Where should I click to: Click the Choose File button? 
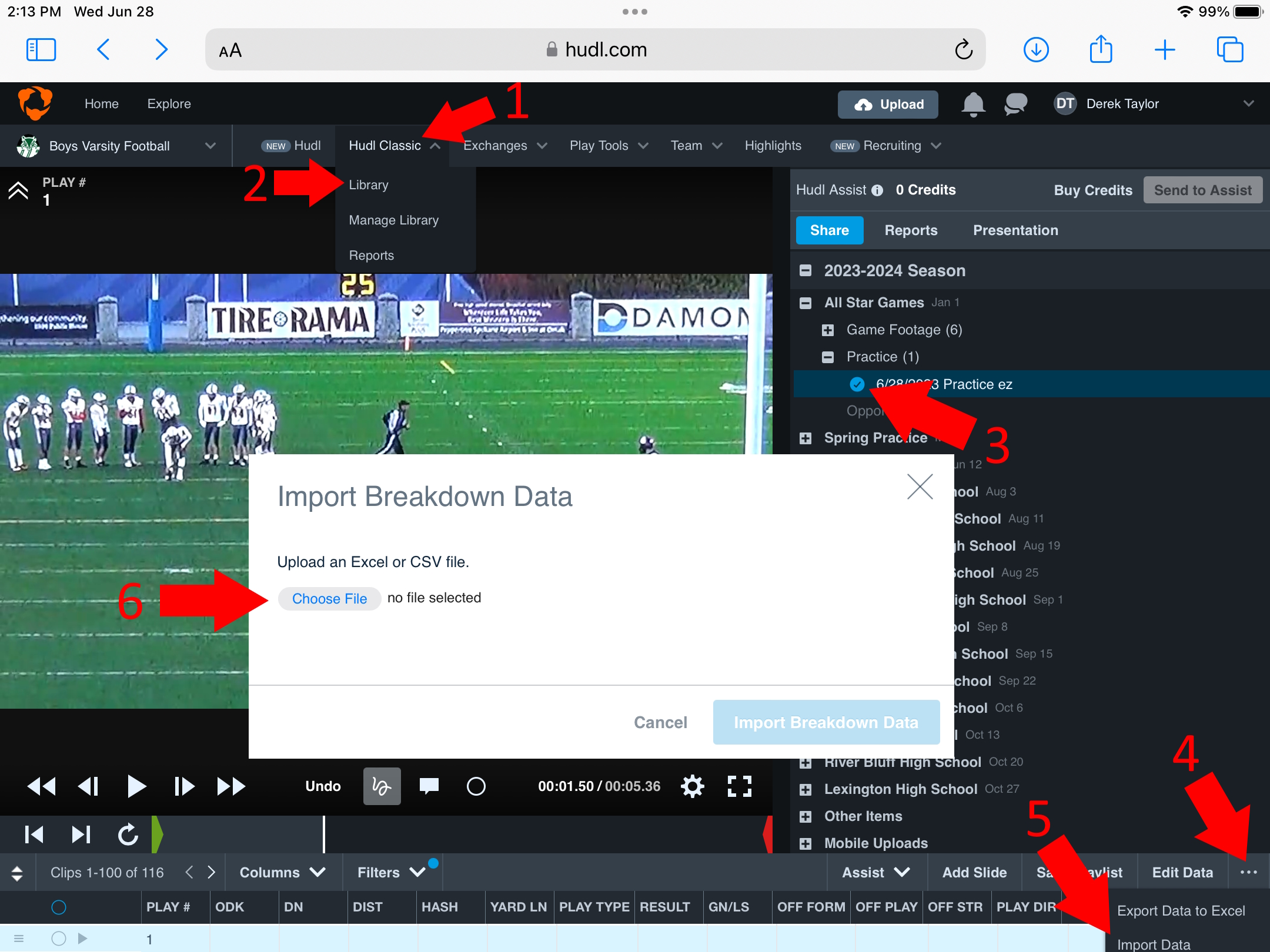[329, 599]
